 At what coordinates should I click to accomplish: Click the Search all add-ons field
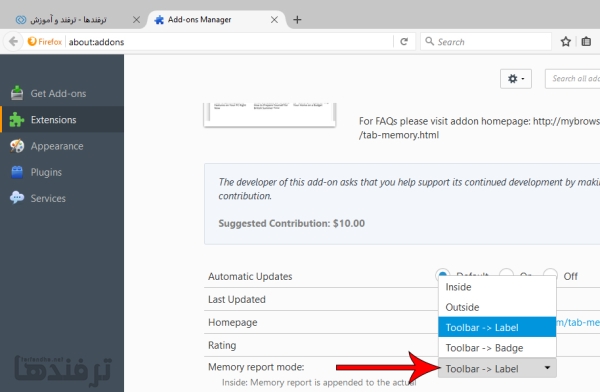[x=573, y=79]
